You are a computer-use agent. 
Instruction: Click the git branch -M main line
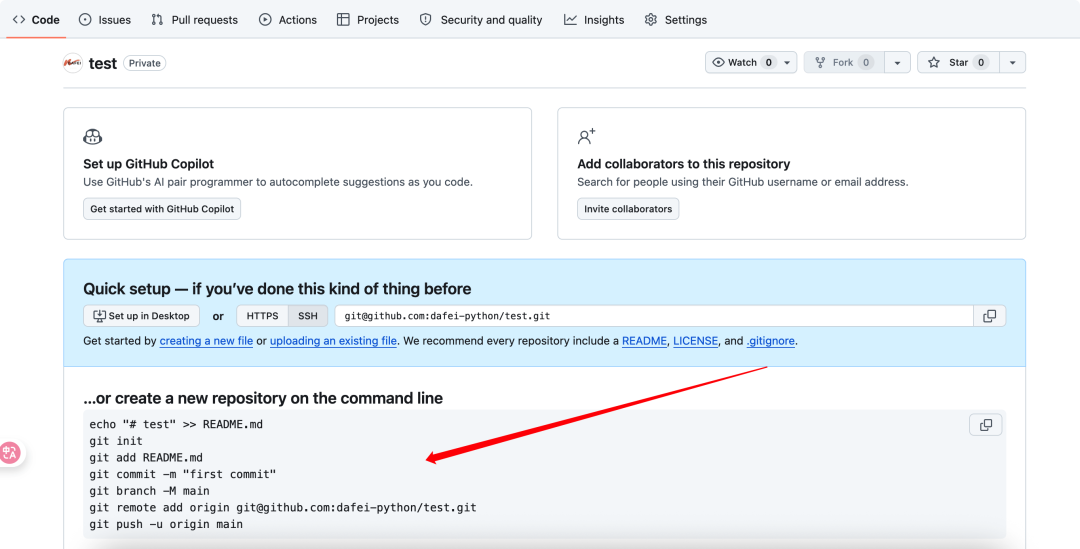149,491
